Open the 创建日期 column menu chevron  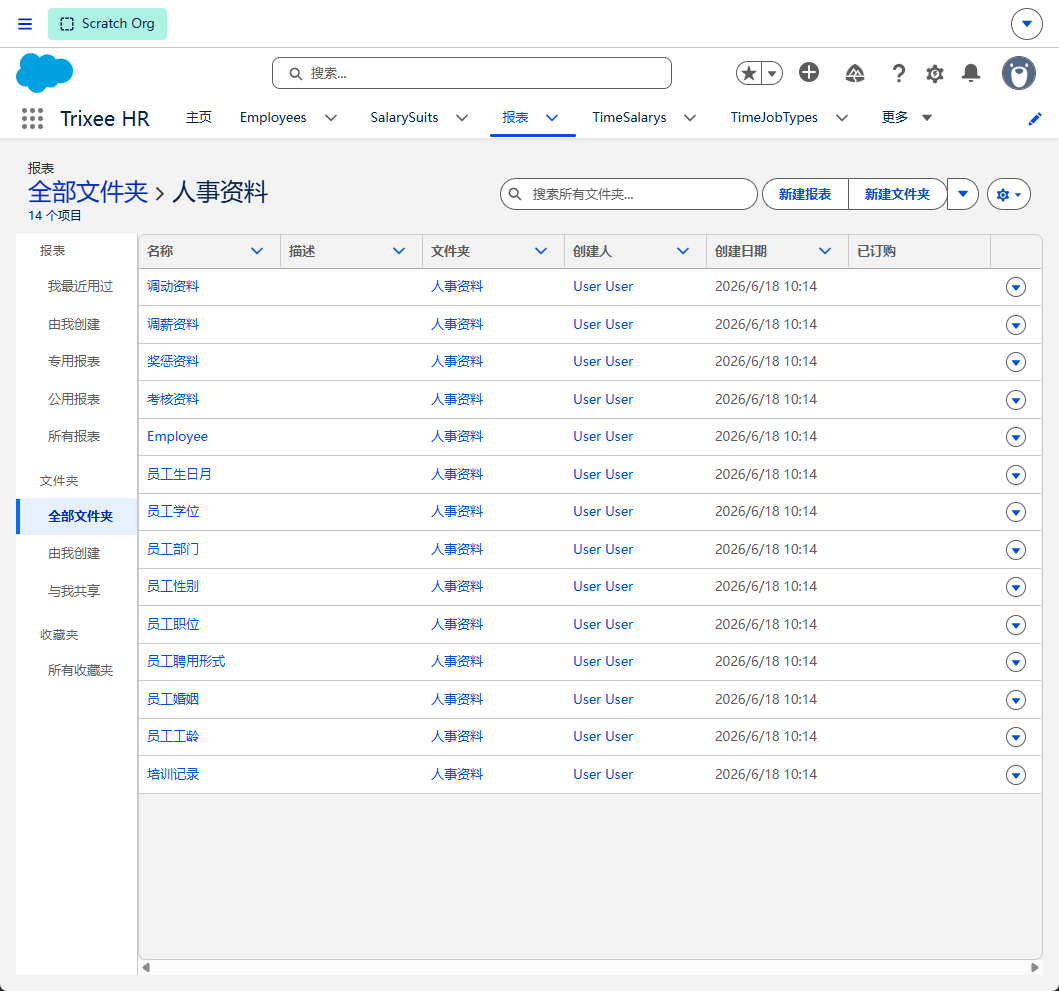click(825, 251)
